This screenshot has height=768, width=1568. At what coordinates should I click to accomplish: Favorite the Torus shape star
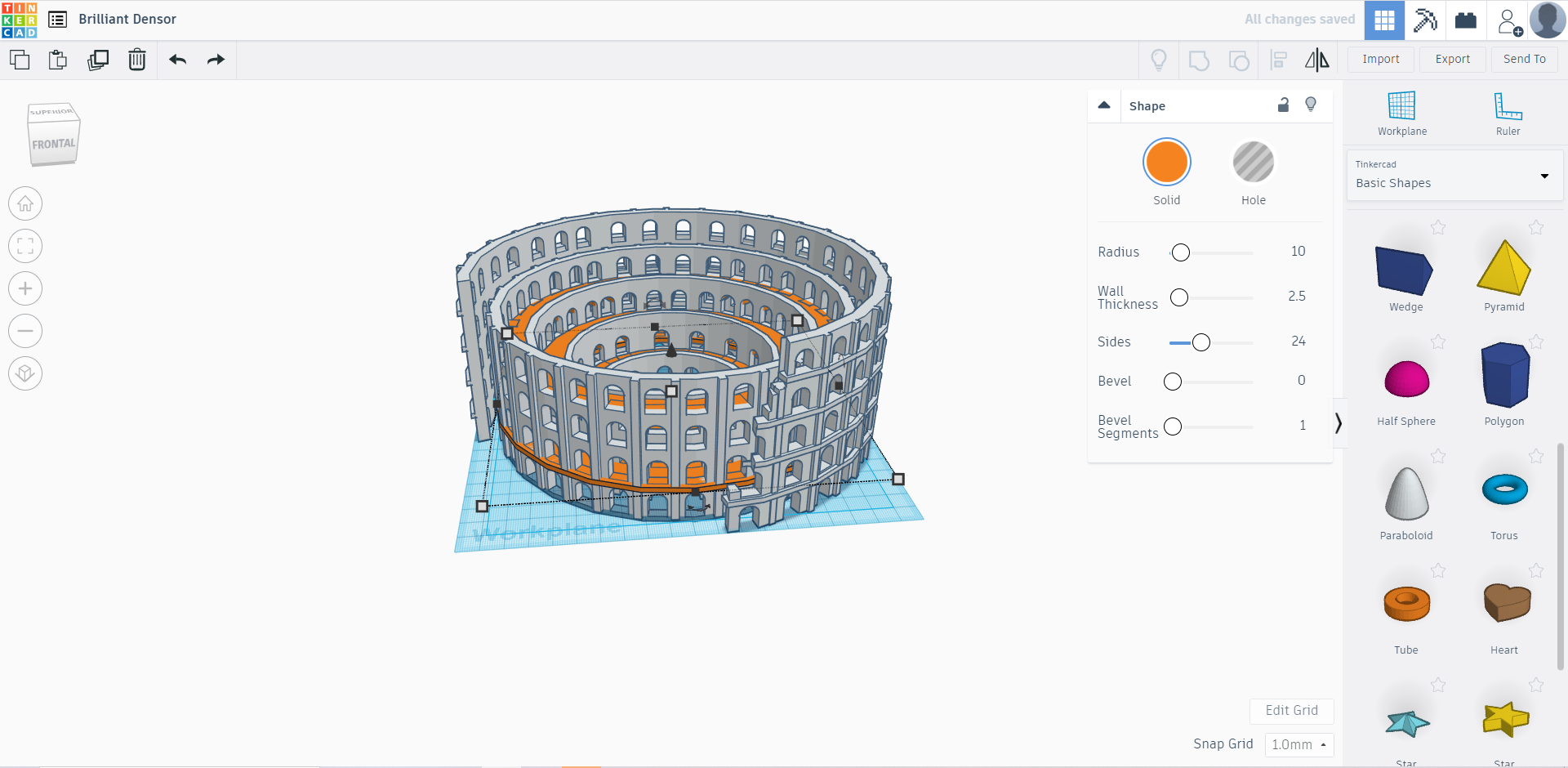[x=1536, y=456]
